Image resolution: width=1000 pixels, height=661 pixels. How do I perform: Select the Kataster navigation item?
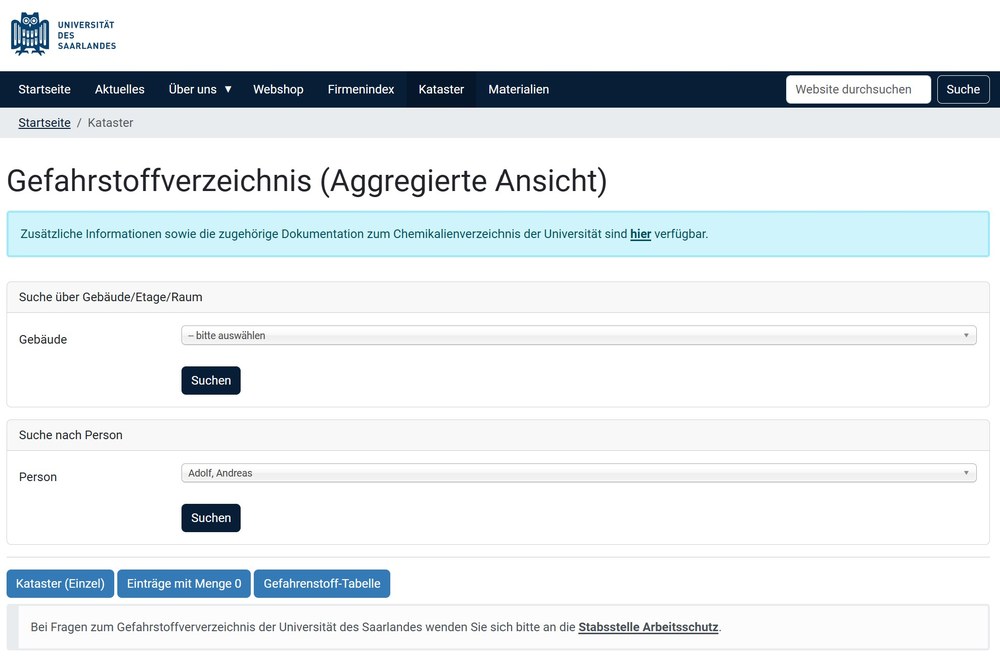pos(441,89)
